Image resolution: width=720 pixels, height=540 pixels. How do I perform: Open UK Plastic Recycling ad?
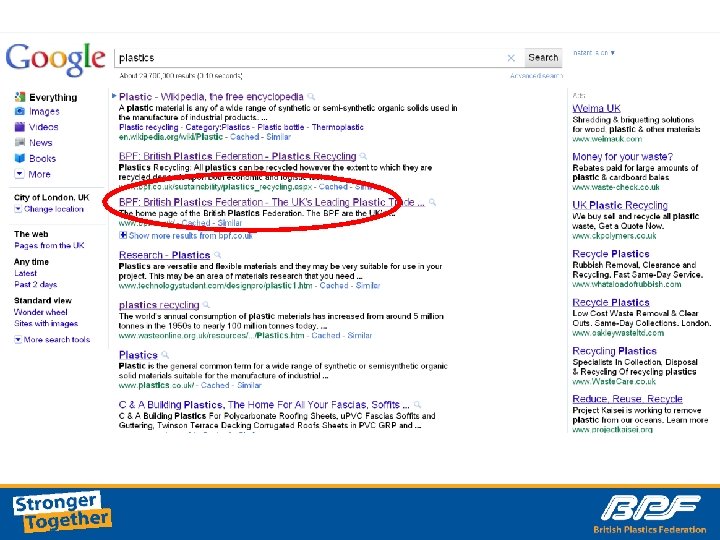click(619, 205)
